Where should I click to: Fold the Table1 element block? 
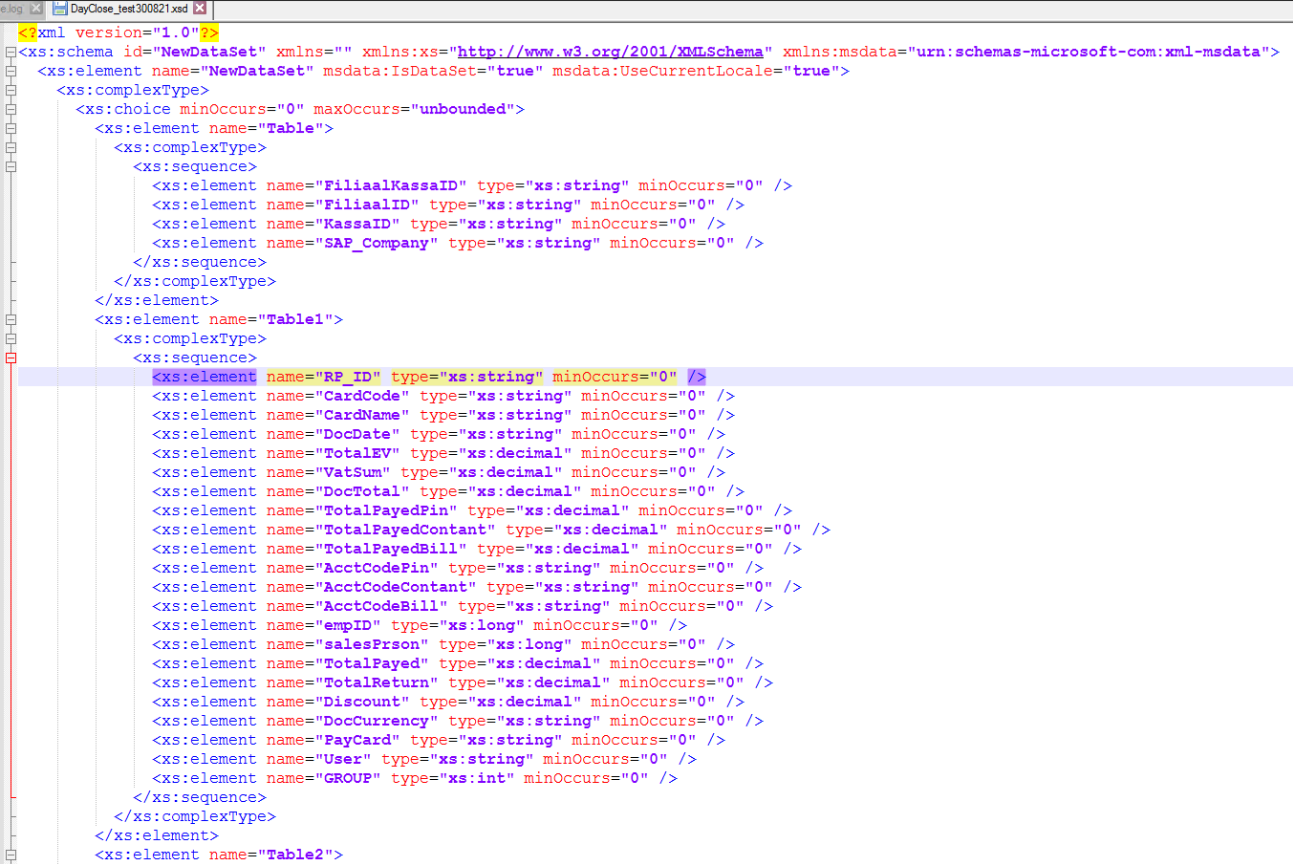(x=10, y=320)
